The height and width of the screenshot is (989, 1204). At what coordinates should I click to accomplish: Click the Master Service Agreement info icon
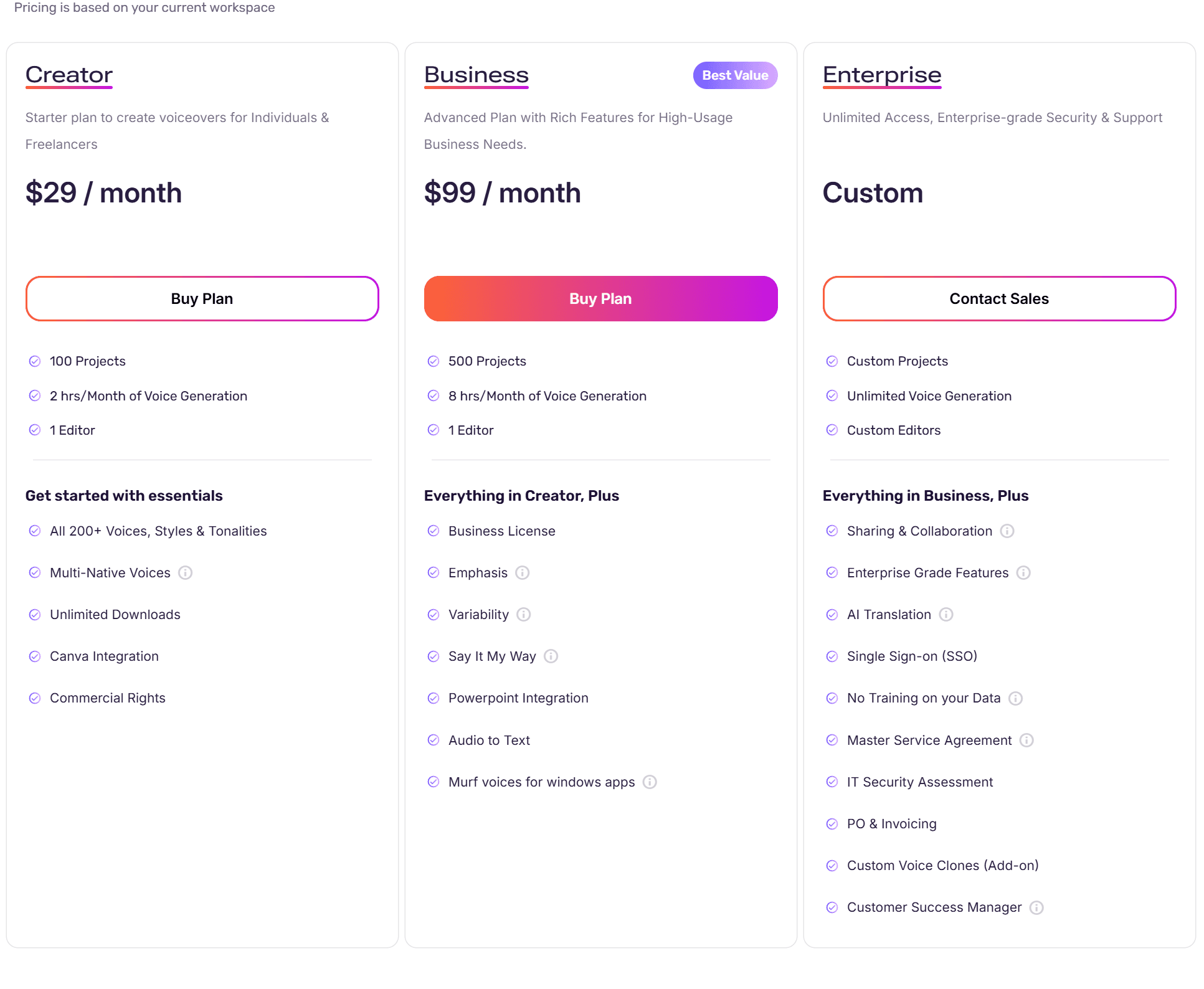[x=1026, y=740]
